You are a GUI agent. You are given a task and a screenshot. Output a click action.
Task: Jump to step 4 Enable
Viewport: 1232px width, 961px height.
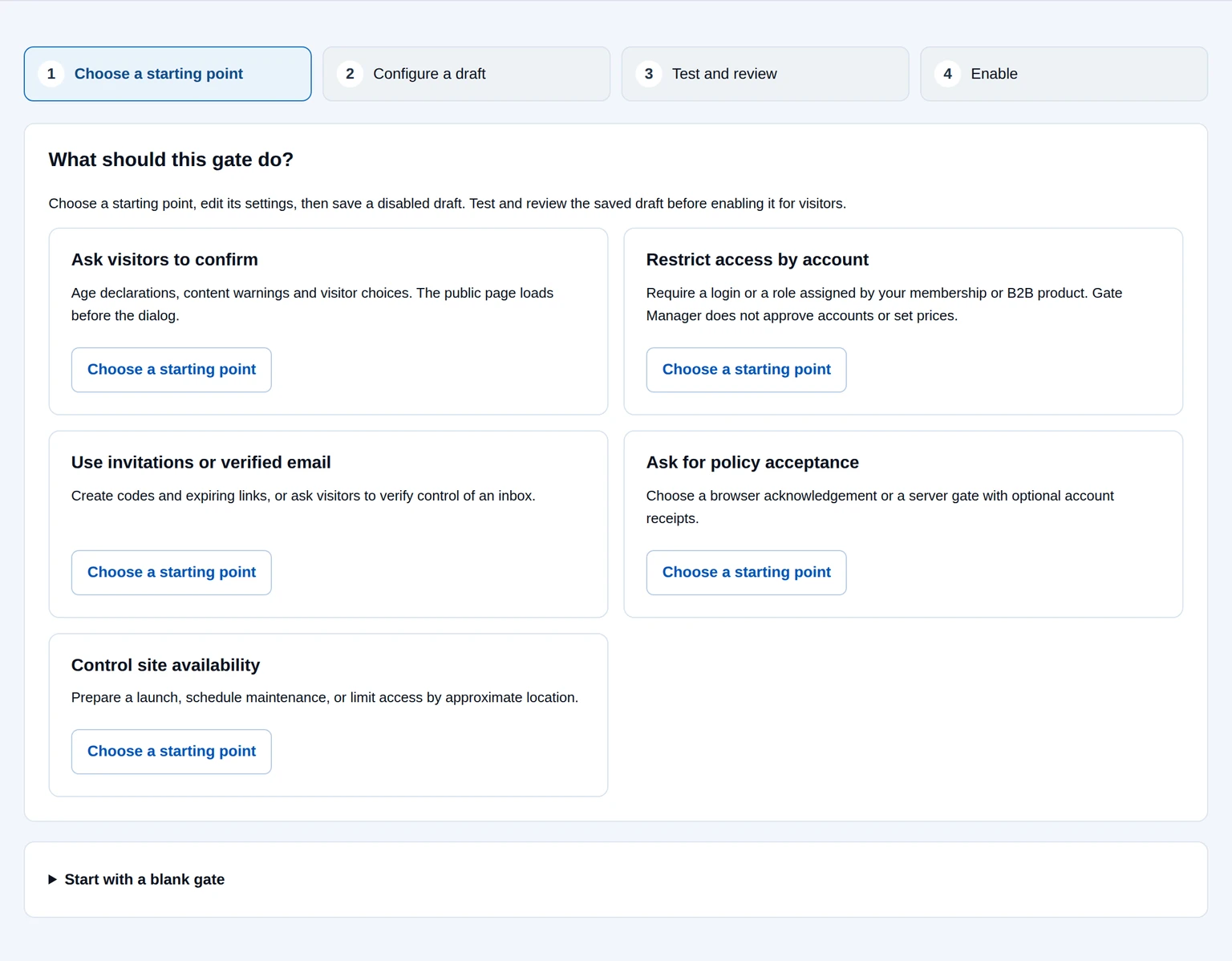1064,74
